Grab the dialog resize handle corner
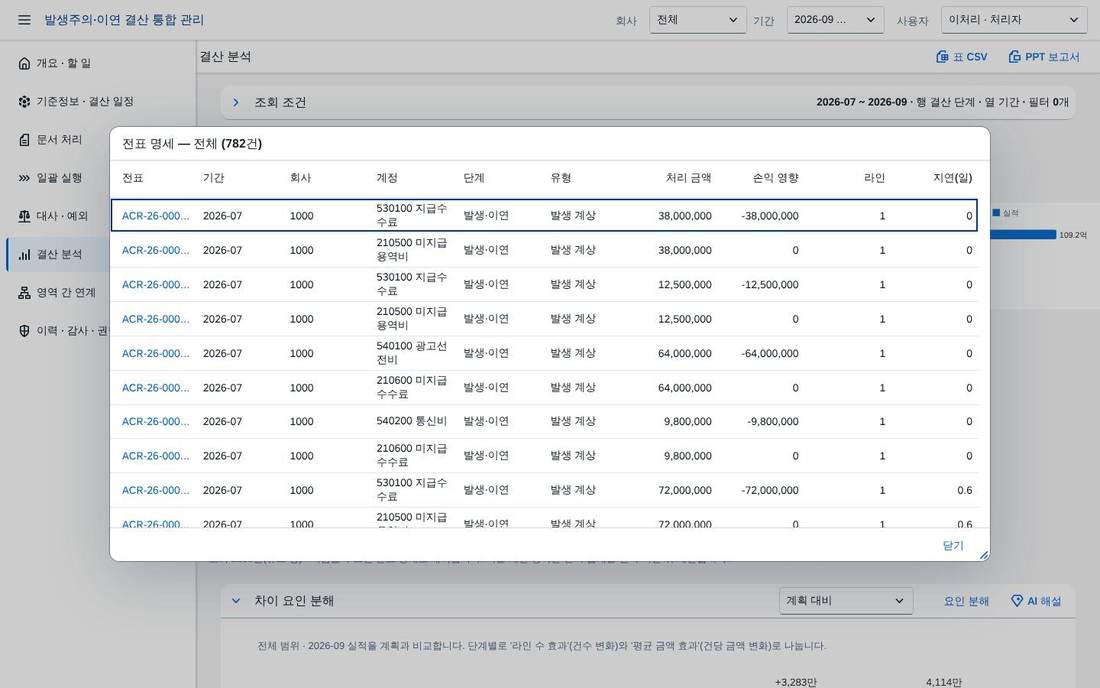1100x688 pixels. [x=984, y=555]
